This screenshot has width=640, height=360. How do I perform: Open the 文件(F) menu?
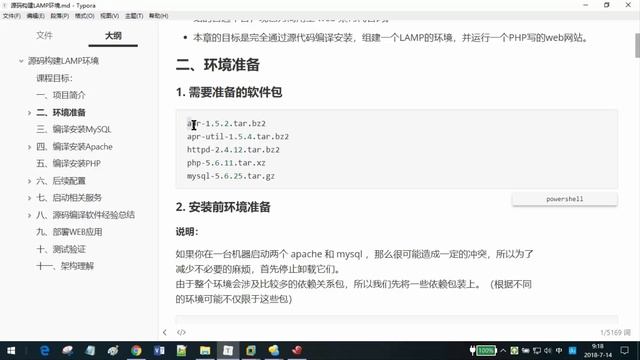coord(11,16)
